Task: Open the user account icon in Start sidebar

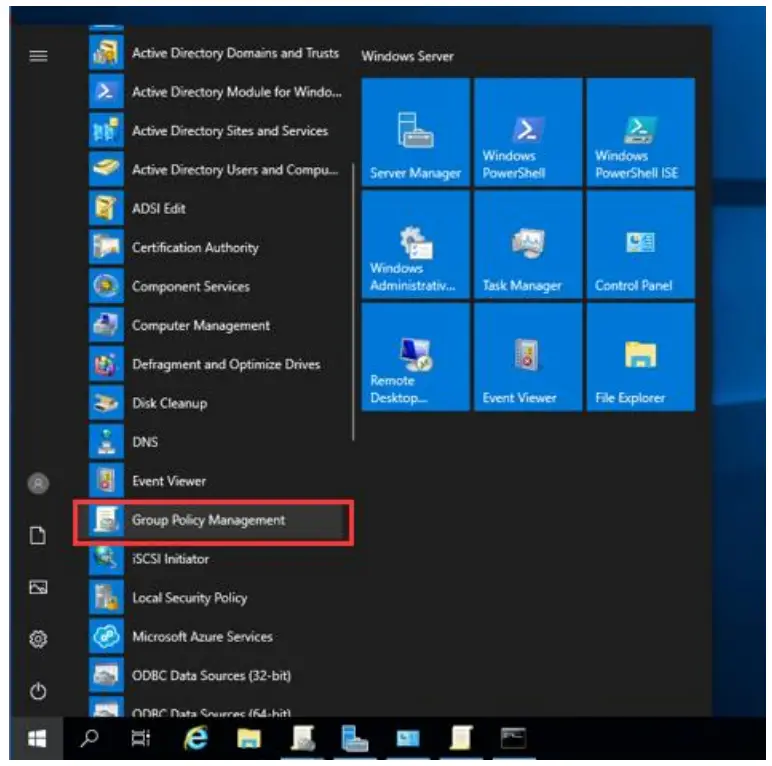Action: (x=38, y=483)
